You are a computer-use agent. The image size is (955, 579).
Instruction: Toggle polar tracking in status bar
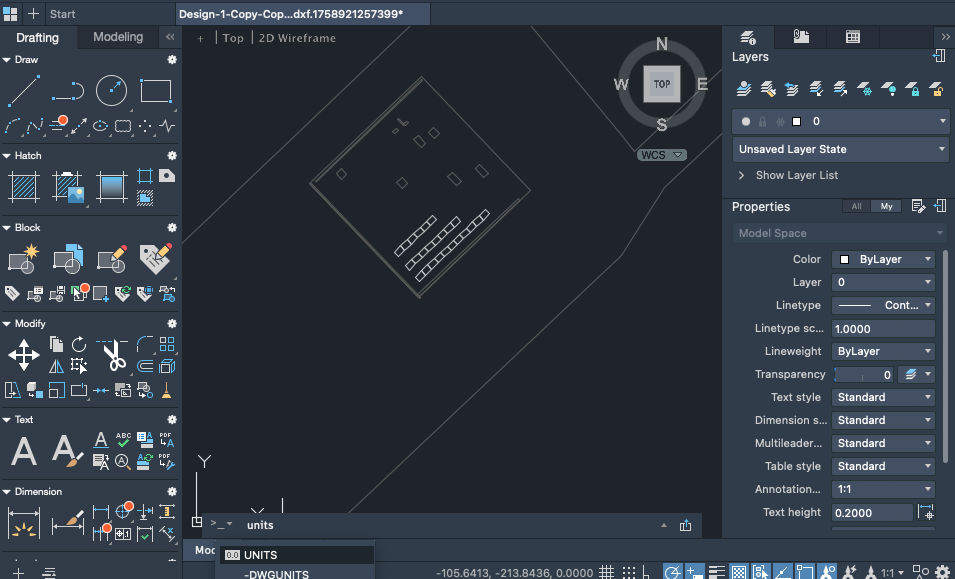pos(672,572)
